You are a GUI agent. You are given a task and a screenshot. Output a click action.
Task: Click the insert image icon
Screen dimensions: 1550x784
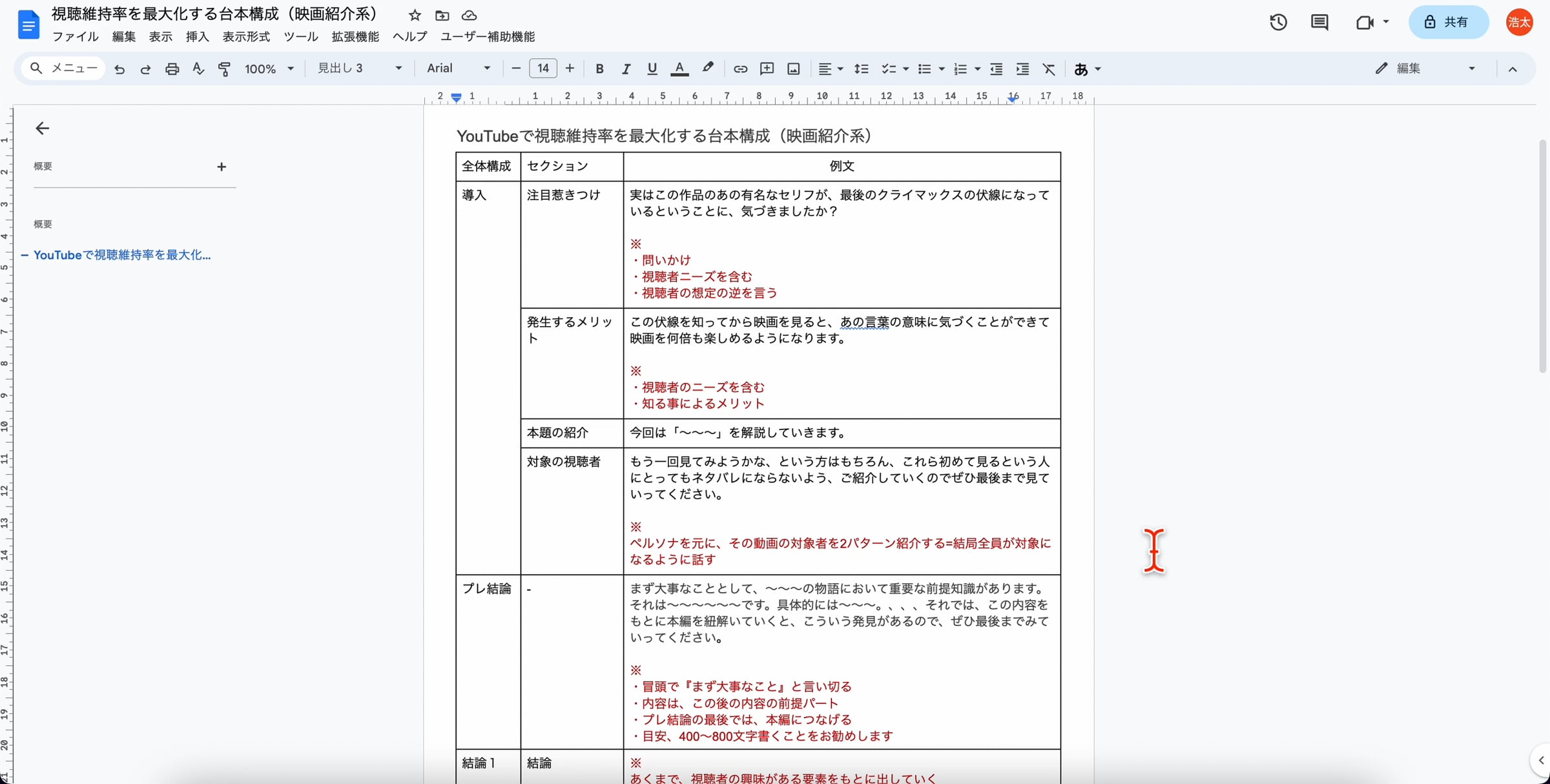click(793, 69)
